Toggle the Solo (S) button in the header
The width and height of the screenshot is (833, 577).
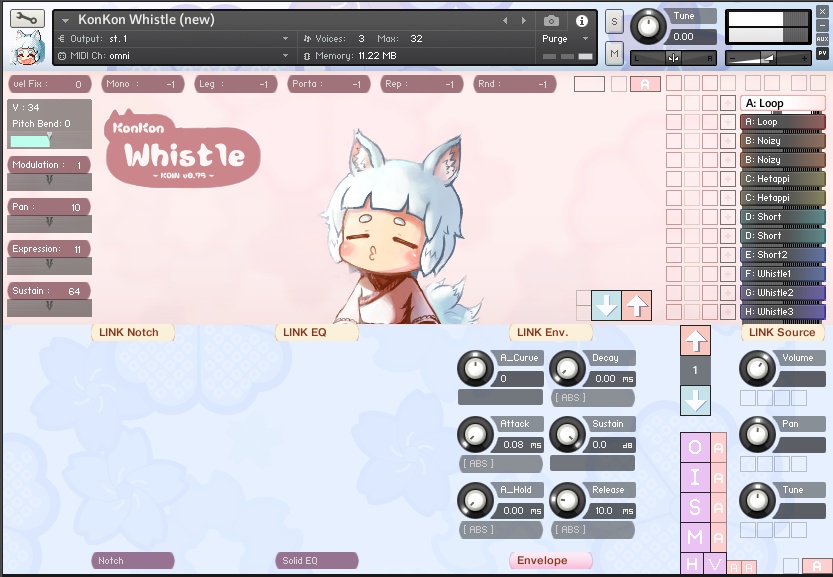click(613, 19)
